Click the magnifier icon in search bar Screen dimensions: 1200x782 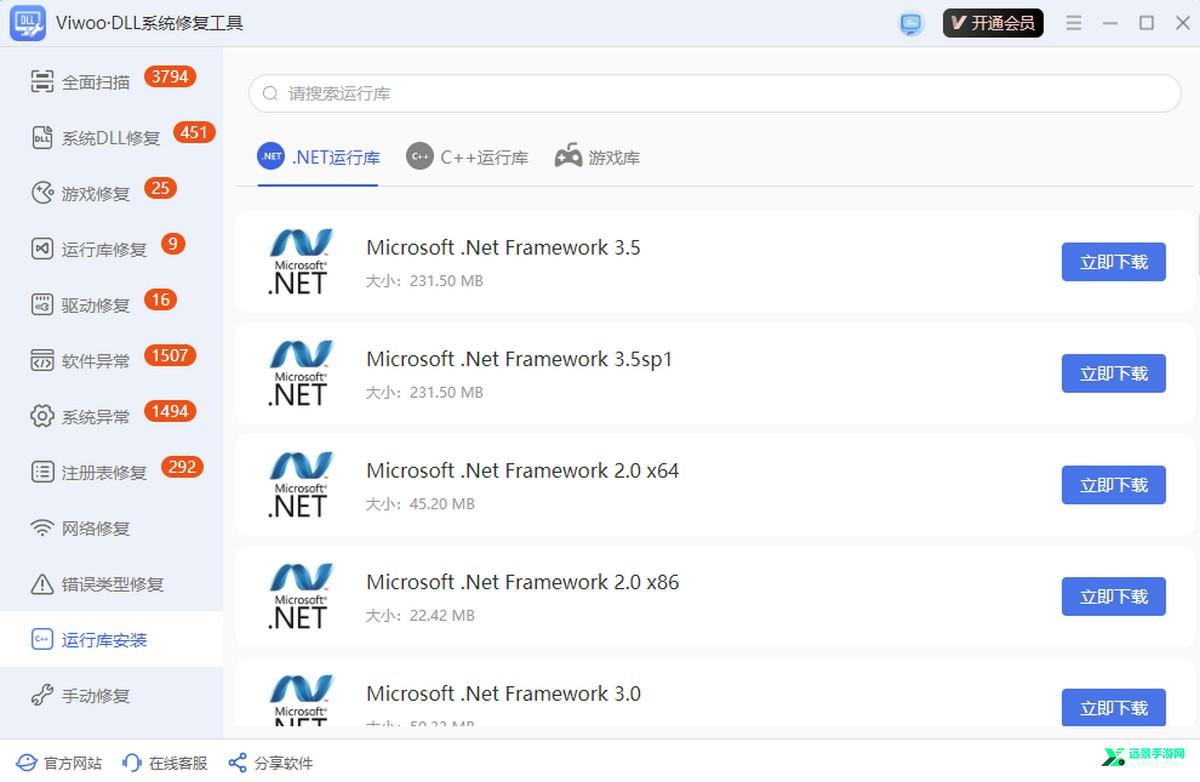[270, 93]
